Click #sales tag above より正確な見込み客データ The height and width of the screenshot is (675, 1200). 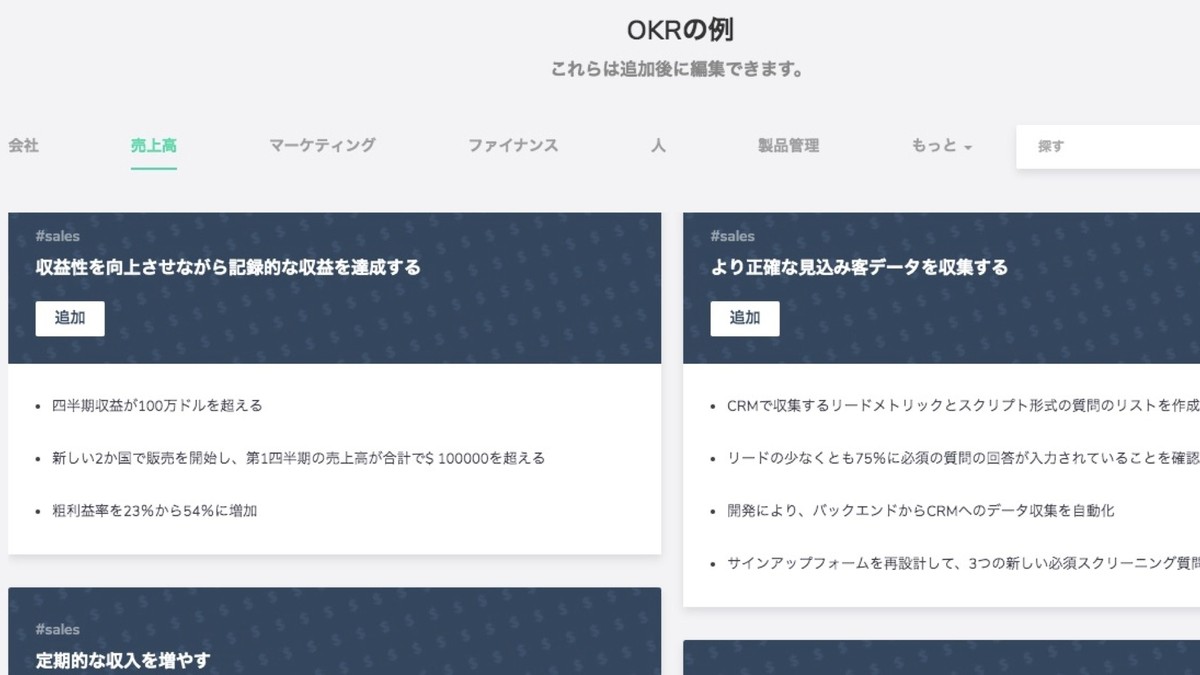pos(732,236)
